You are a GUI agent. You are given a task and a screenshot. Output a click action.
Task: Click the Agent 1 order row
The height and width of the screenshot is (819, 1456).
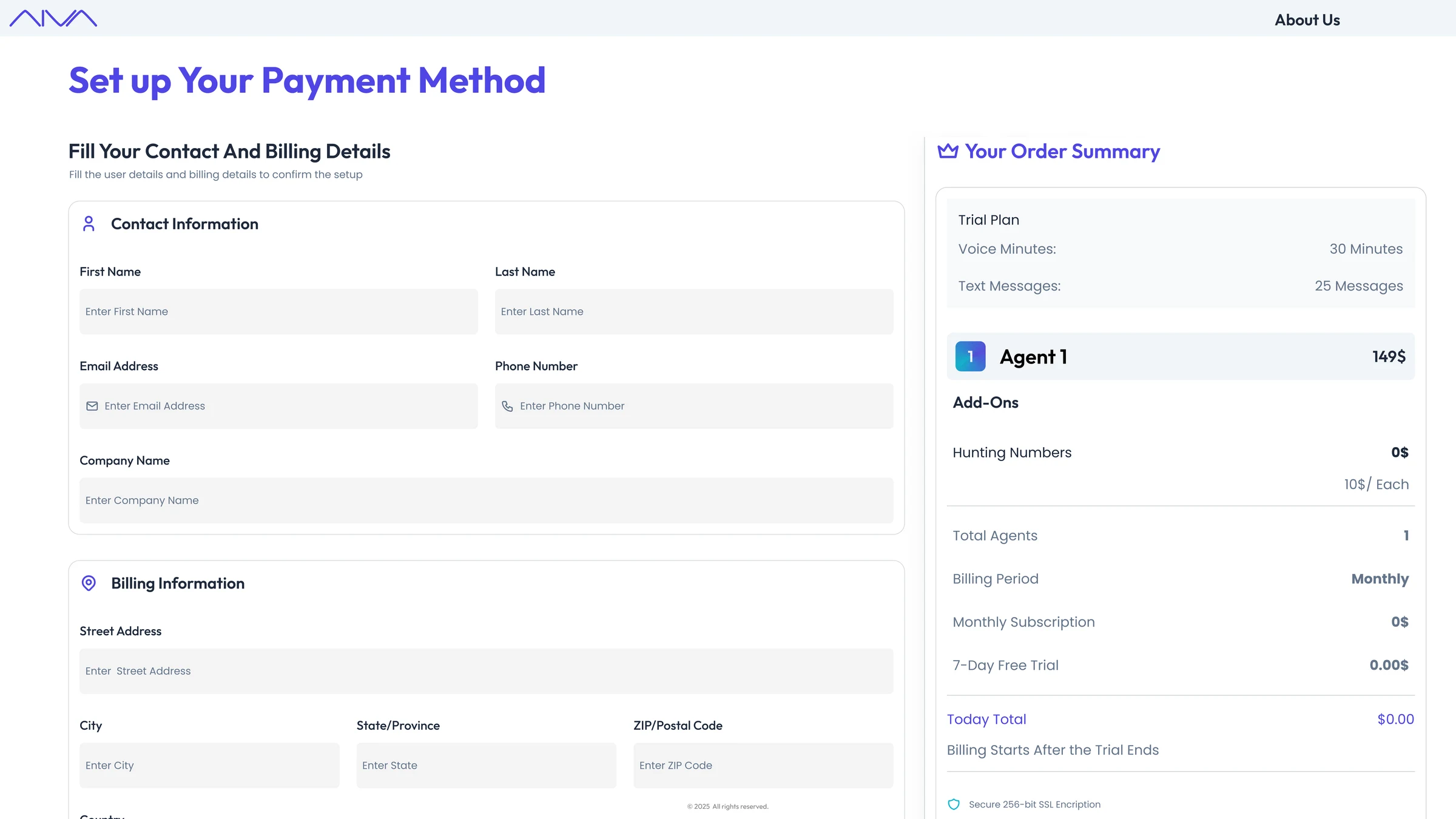[x=1181, y=357]
